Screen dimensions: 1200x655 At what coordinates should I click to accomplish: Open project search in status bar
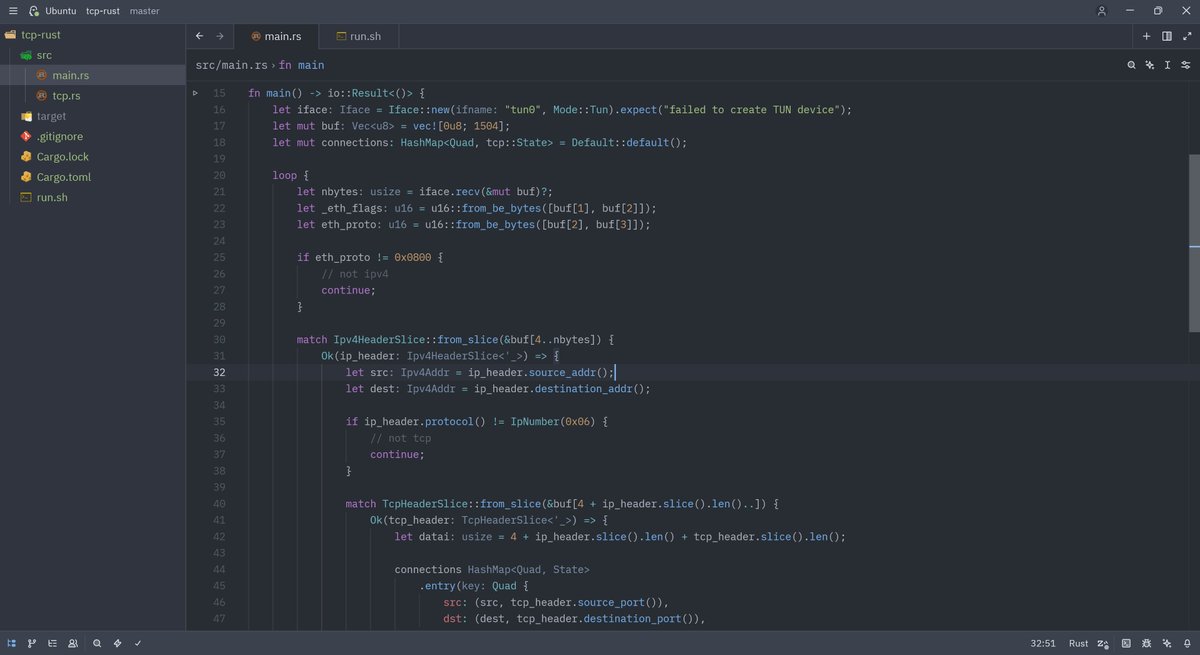click(x=97, y=643)
